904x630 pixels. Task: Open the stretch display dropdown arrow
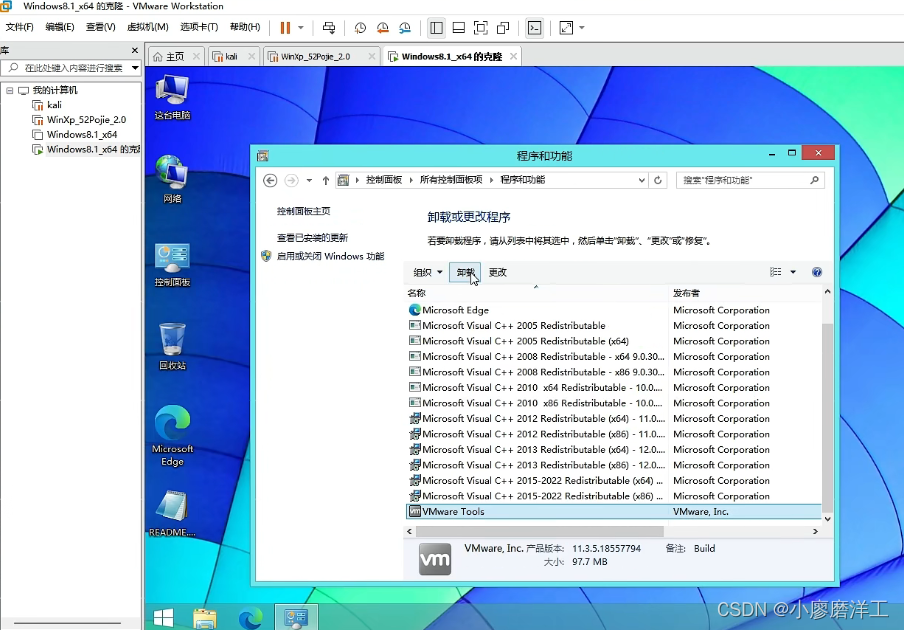[582, 28]
